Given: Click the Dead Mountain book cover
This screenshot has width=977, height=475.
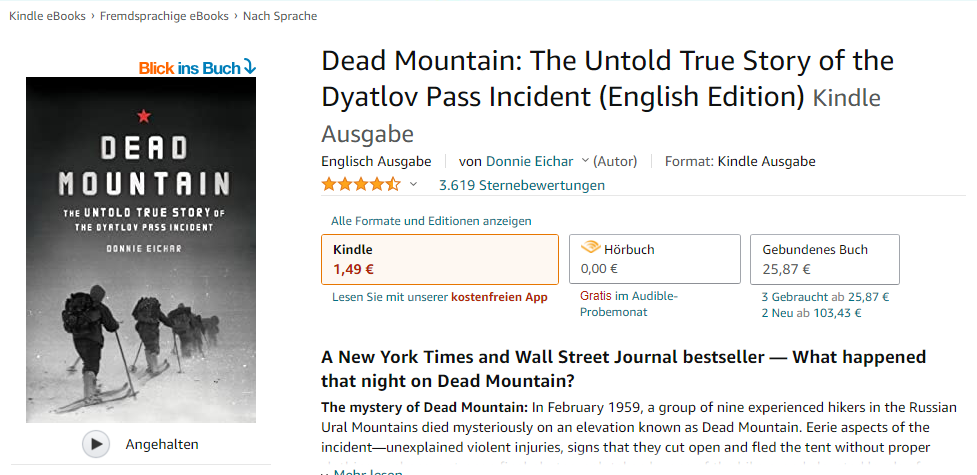Looking at the screenshot, I should (141, 250).
